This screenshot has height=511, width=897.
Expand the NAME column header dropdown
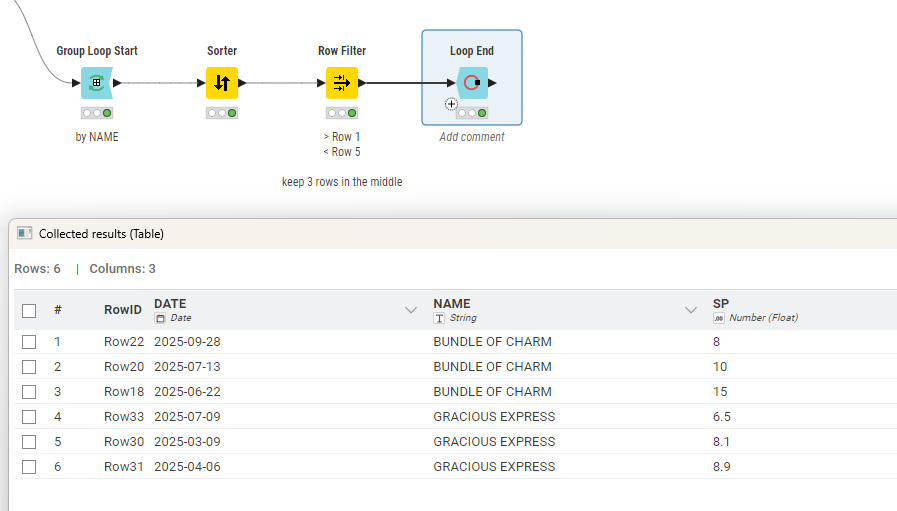pyautogui.click(x=690, y=310)
